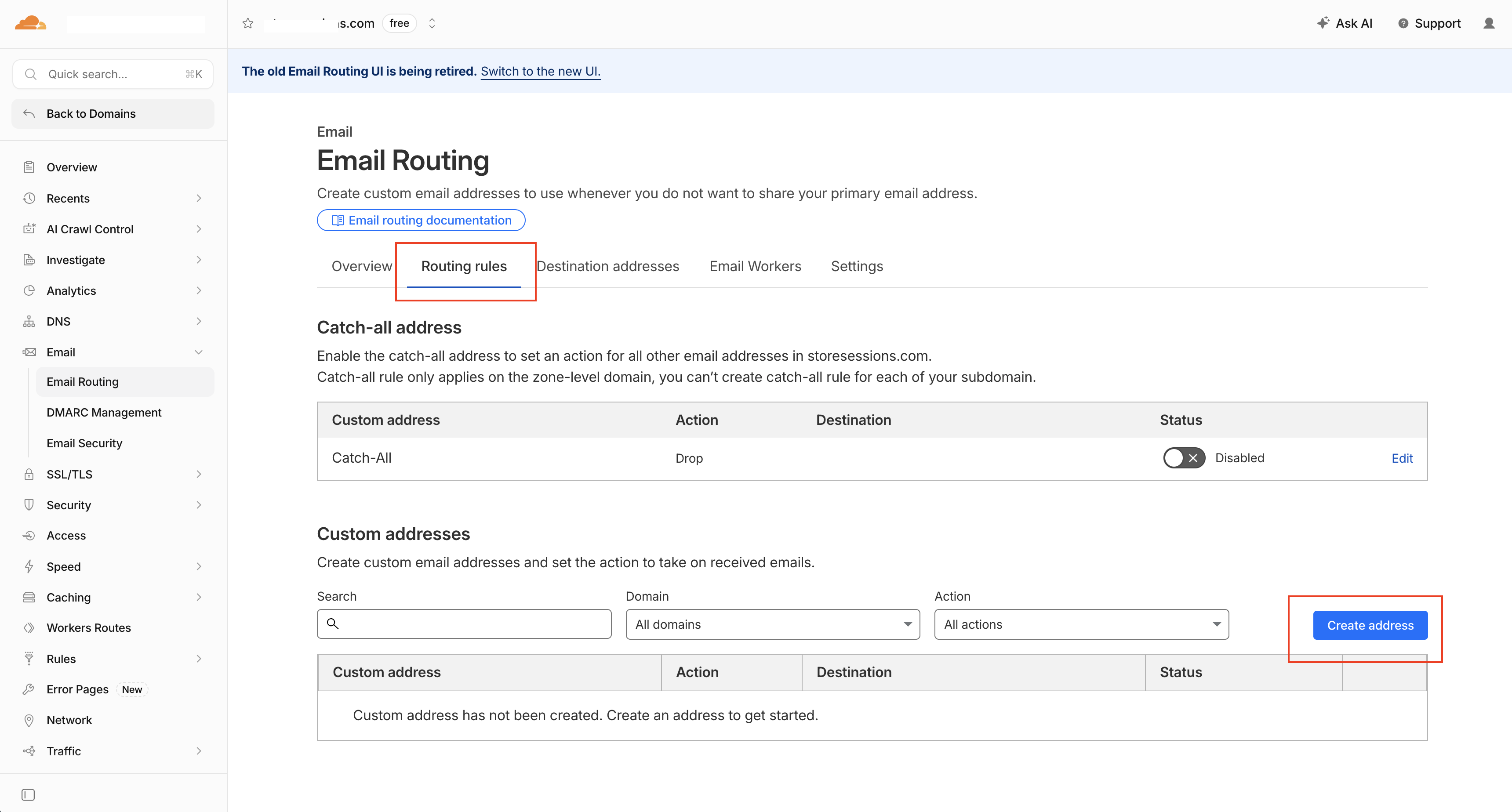Expand the Rules chevron
This screenshot has width=1512, height=812.
point(199,659)
